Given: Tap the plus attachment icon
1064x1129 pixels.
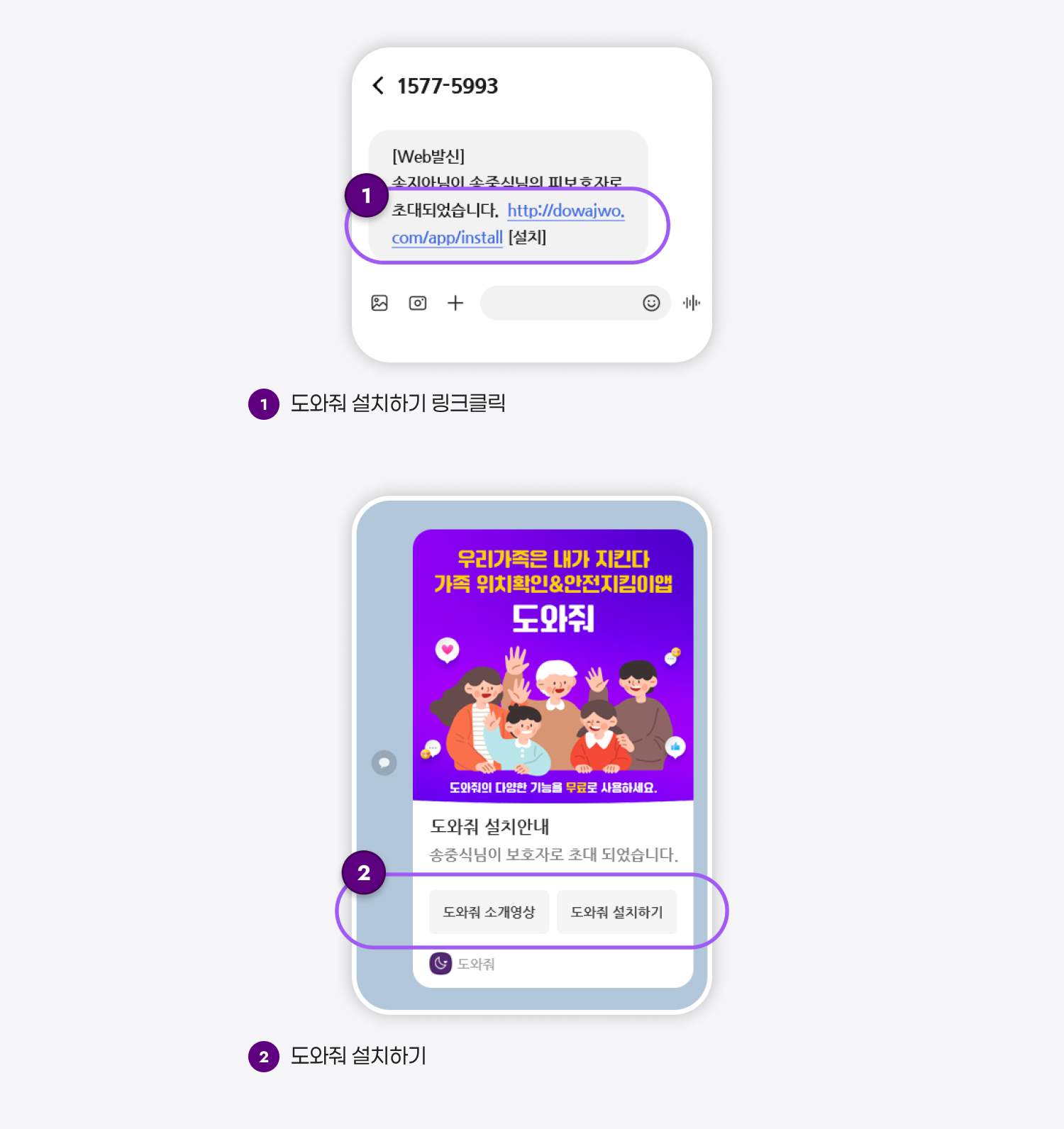Looking at the screenshot, I should point(455,303).
